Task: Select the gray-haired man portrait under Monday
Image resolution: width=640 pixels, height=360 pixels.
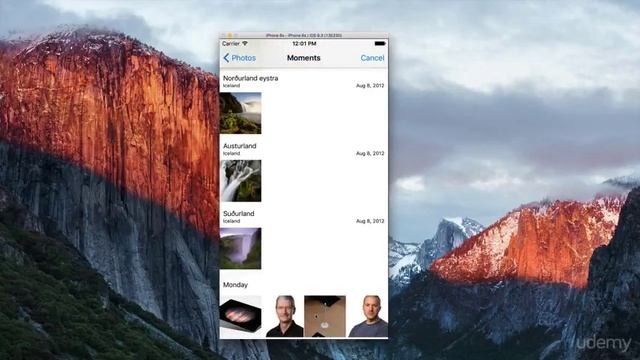Action: 283,316
